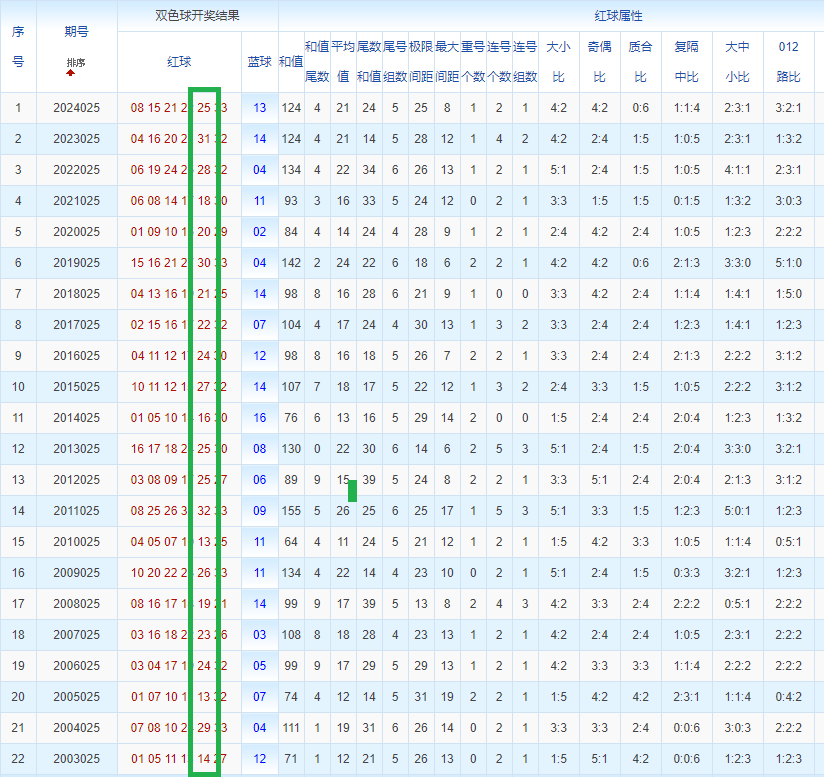Click the 质合比 column header

[x=640, y=62]
